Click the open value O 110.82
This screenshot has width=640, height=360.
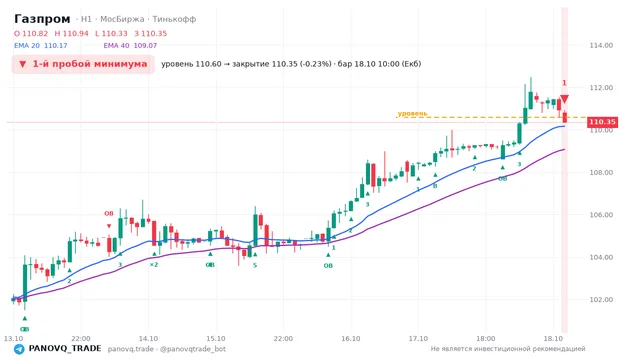31,33
